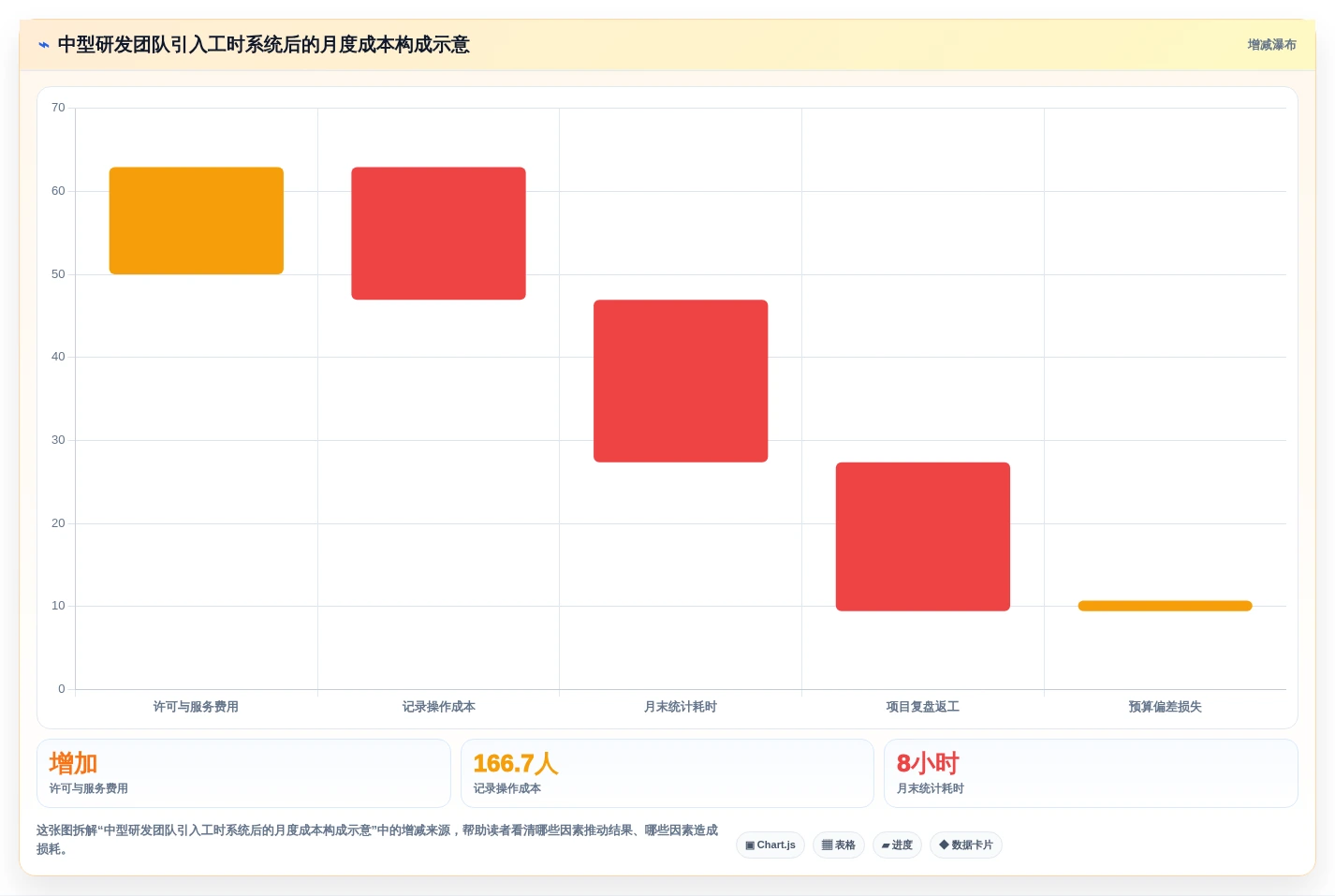The width and height of the screenshot is (1335, 896).
Task: Click the 增减瀑布 label in the header
Action: pyautogui.click(x=1271, y=45)
